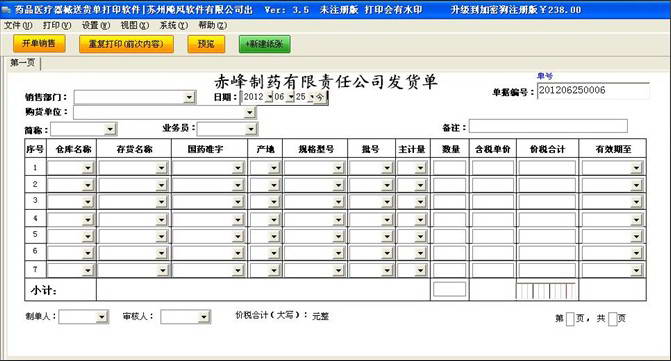
Task: Click the blue 单号 label
Action: (x=545, y=76)
